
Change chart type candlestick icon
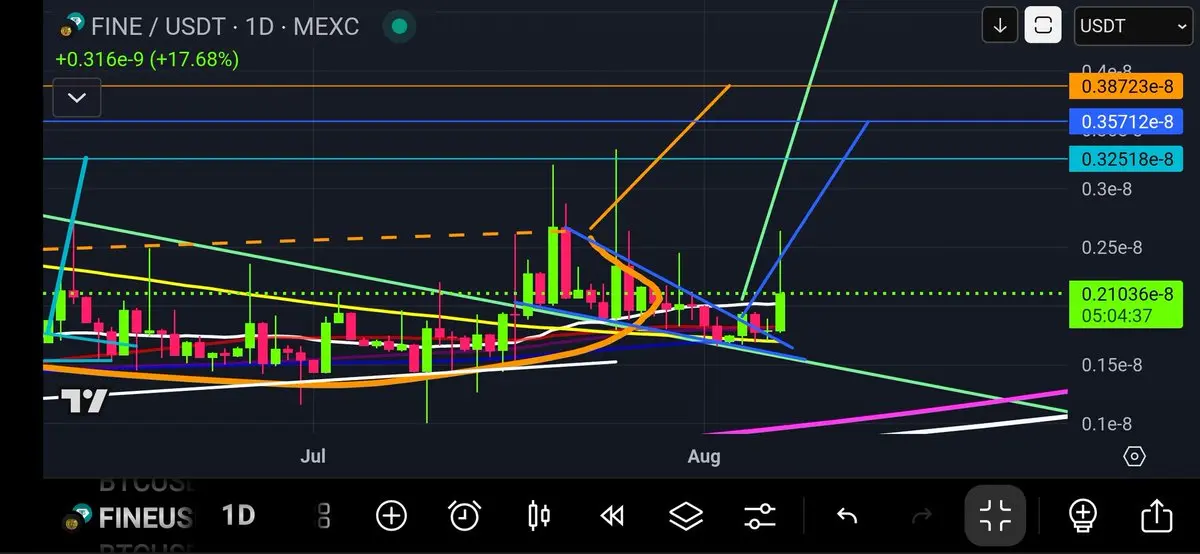pyautogui.click(x=538, y=516)
